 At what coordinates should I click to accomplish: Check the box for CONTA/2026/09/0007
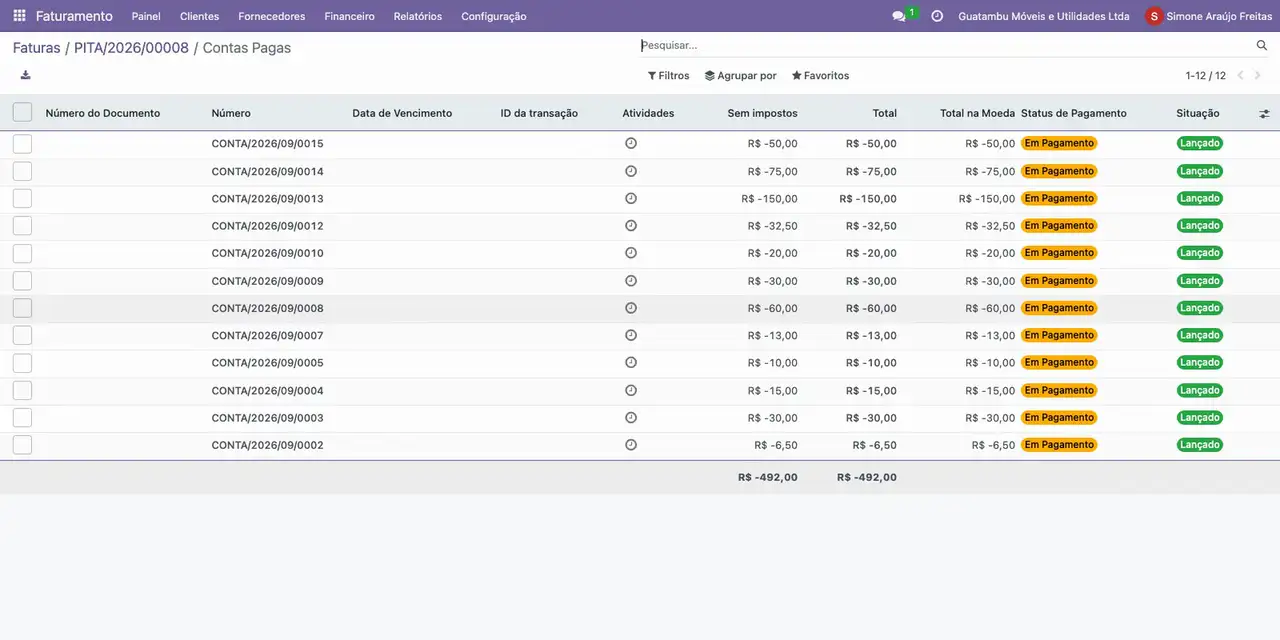click(x=22, y=335)
